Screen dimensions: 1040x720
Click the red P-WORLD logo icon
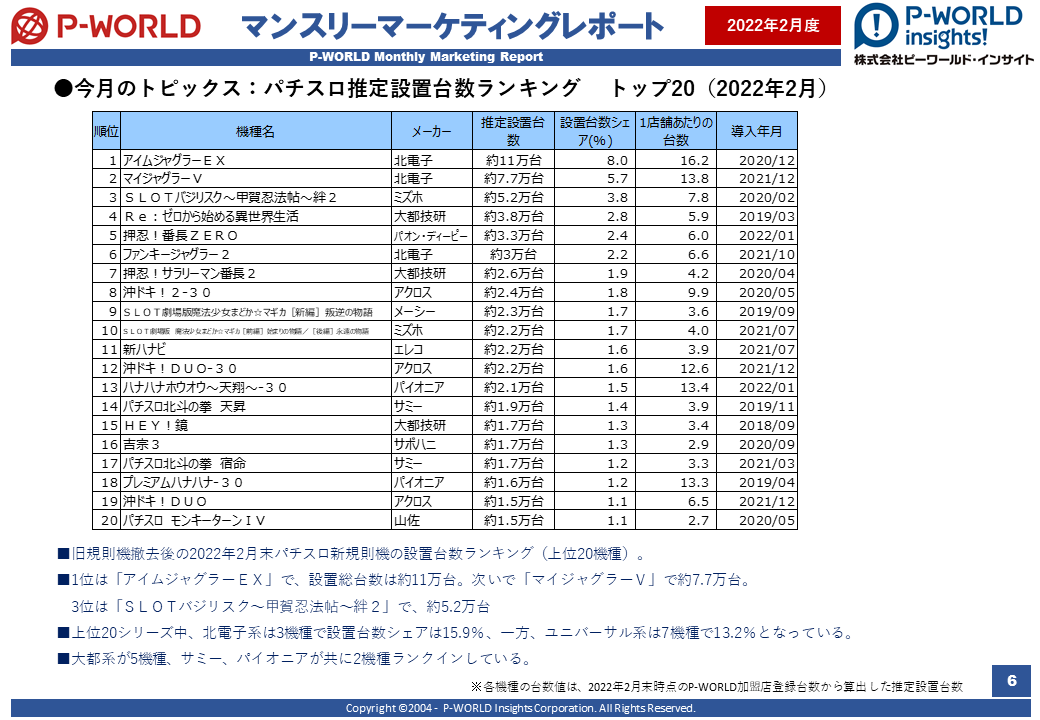(30, 26)
